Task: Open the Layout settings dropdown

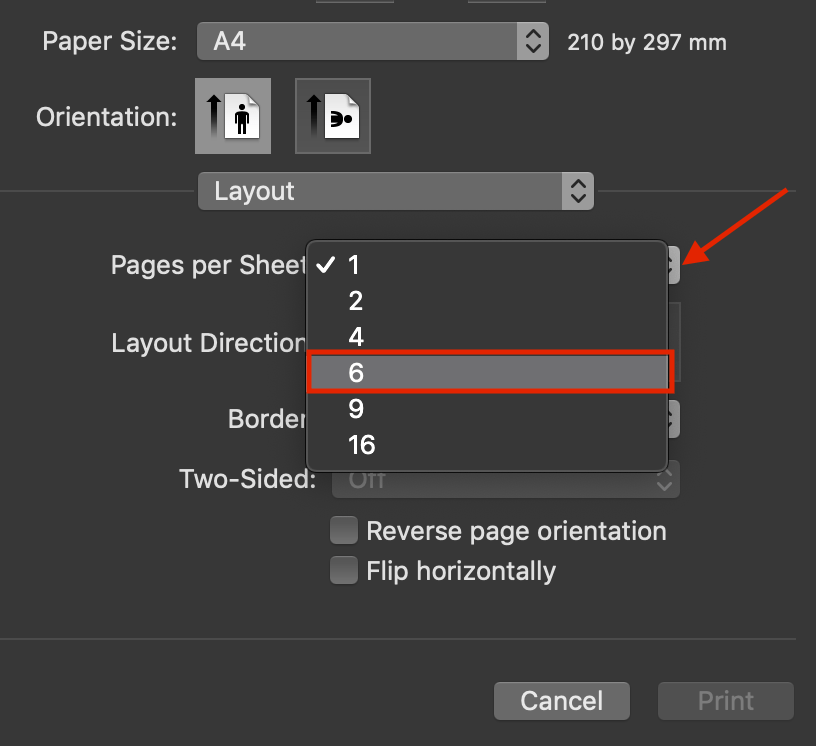Action: pyautogui.click(x=395, y=191)
